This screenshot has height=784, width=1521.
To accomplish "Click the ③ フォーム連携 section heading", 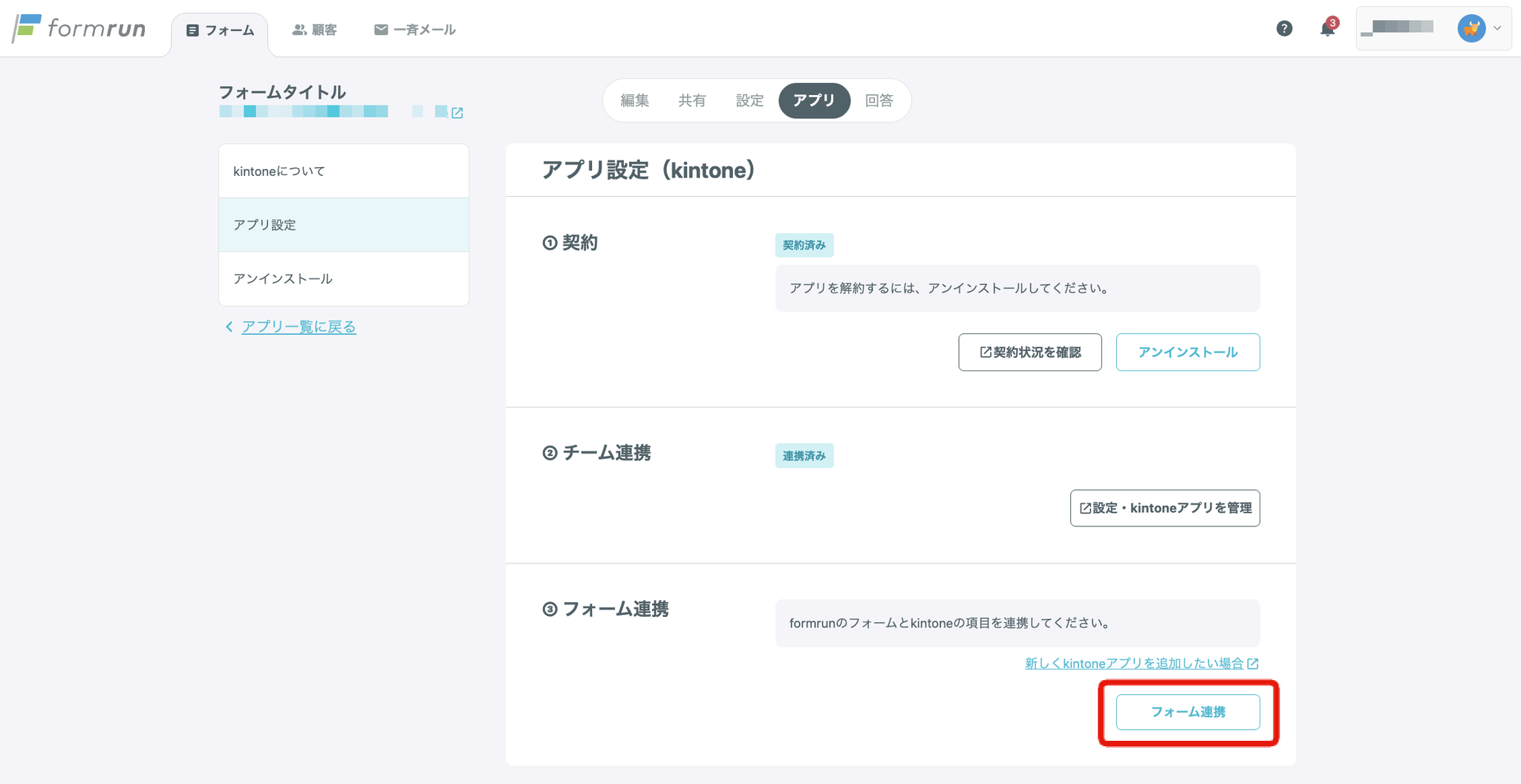I will coord(606,610).
